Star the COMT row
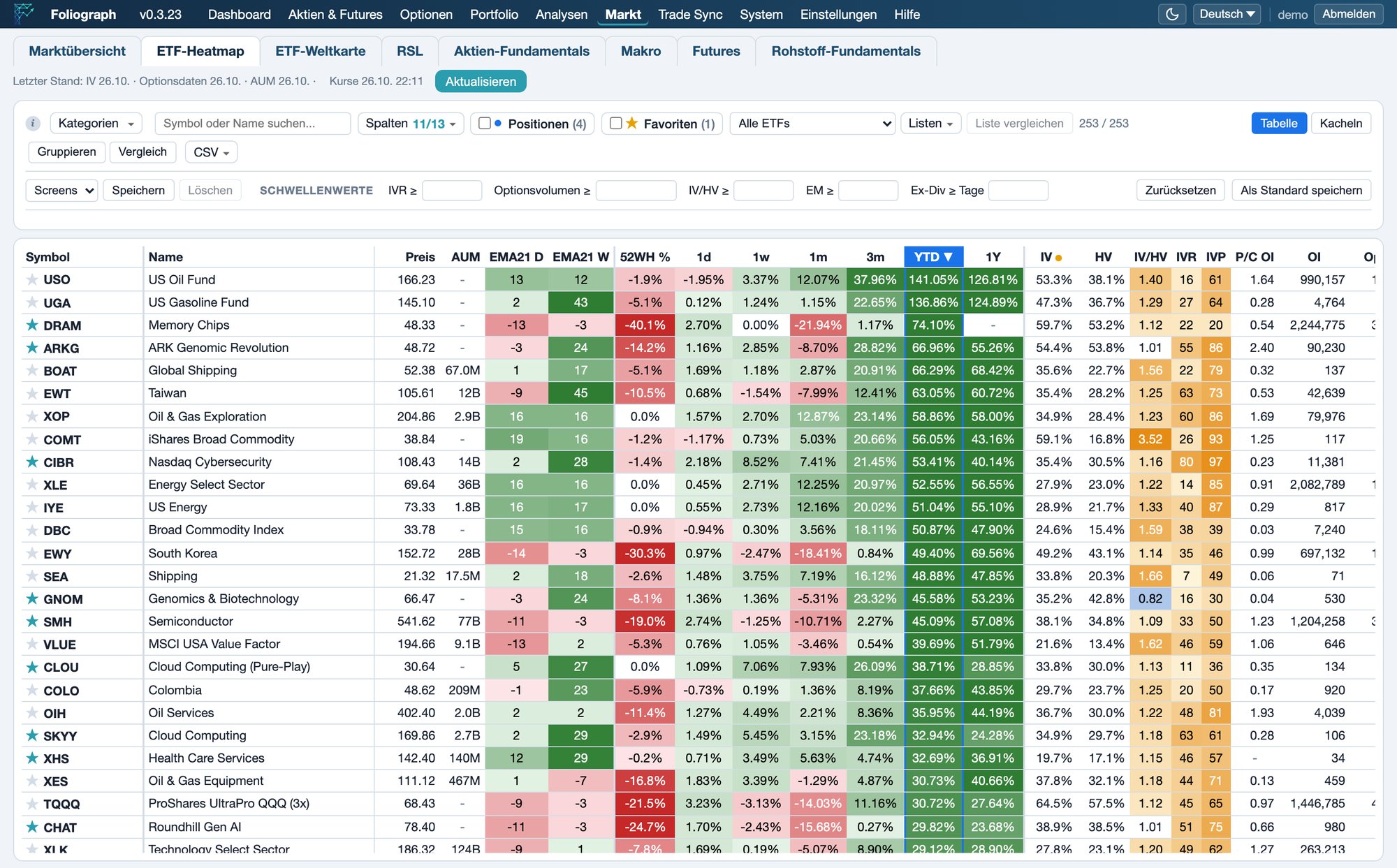 point(32,439)
